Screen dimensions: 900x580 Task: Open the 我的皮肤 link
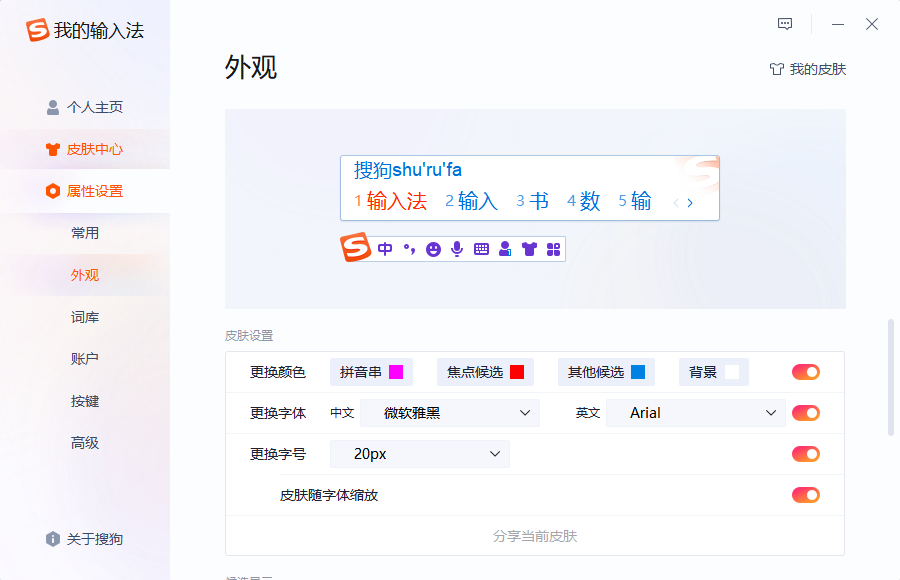[x=808, y=69]
